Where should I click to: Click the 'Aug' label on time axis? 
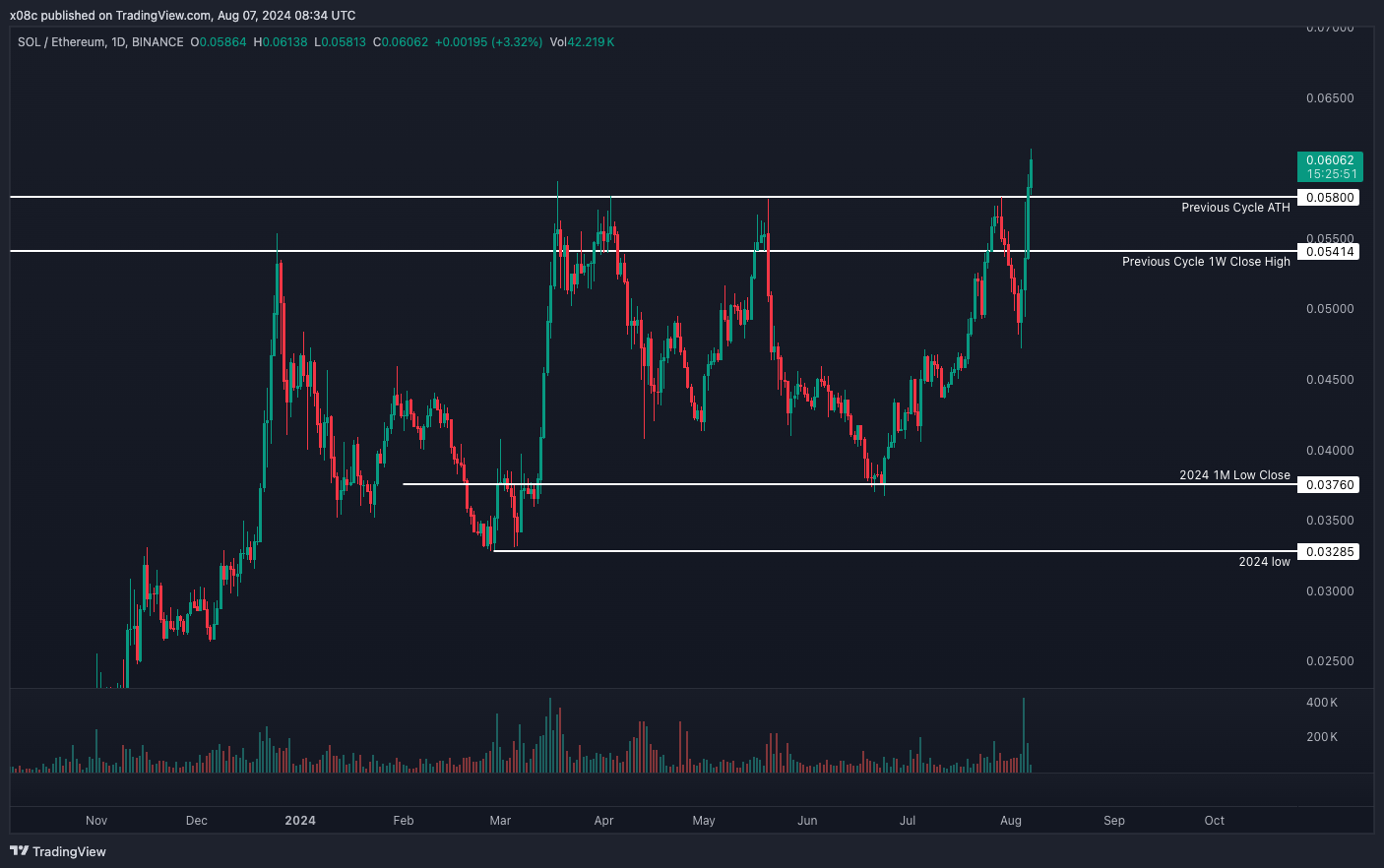tap(1010, 821)
